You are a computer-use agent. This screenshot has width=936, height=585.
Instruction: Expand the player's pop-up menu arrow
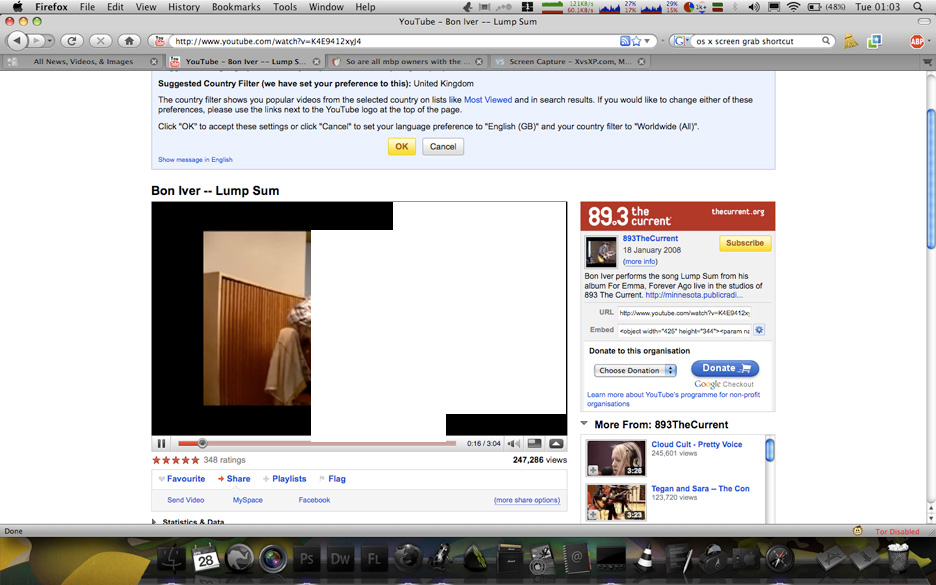(x=556, y=444)
